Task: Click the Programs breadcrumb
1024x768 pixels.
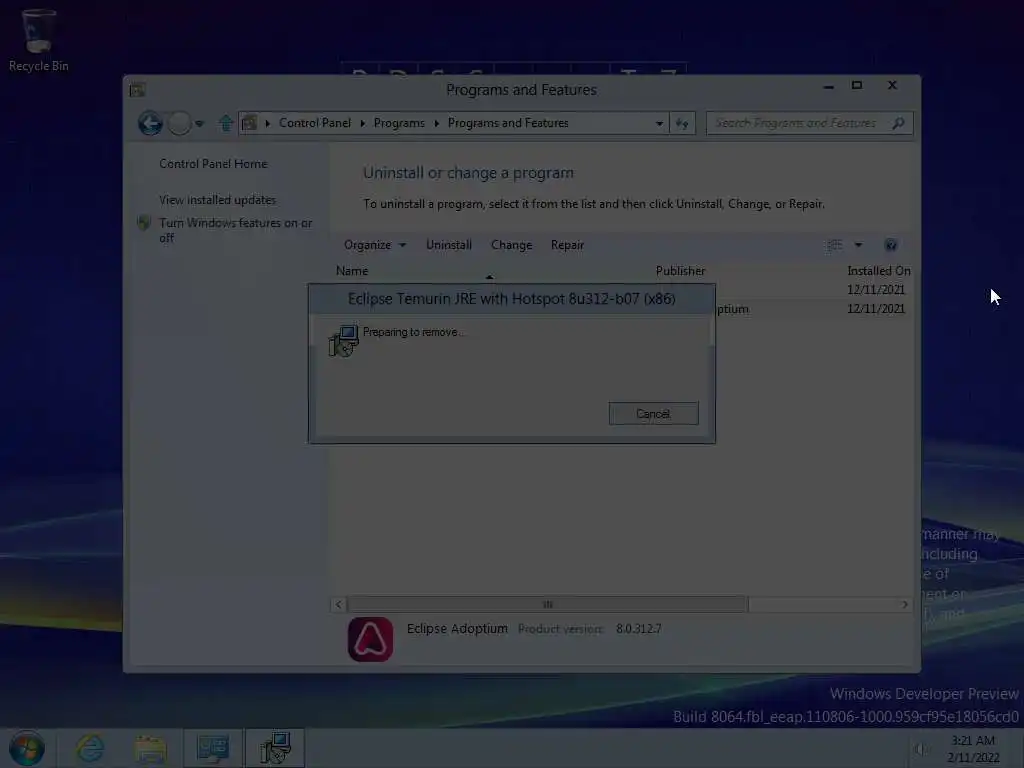Action: (x=399, y=123)
